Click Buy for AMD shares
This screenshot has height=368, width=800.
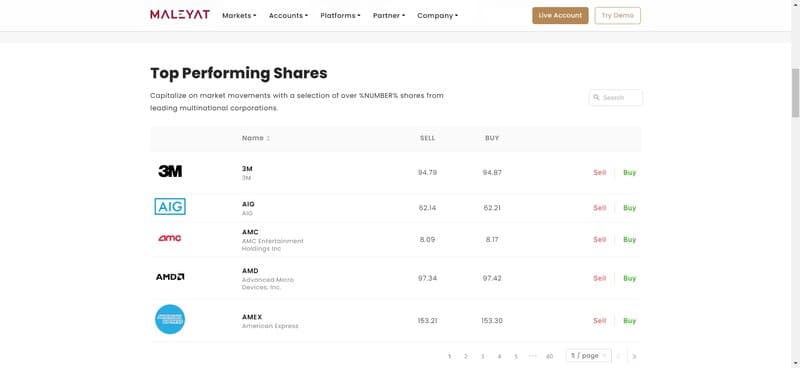tap(630, 278)
